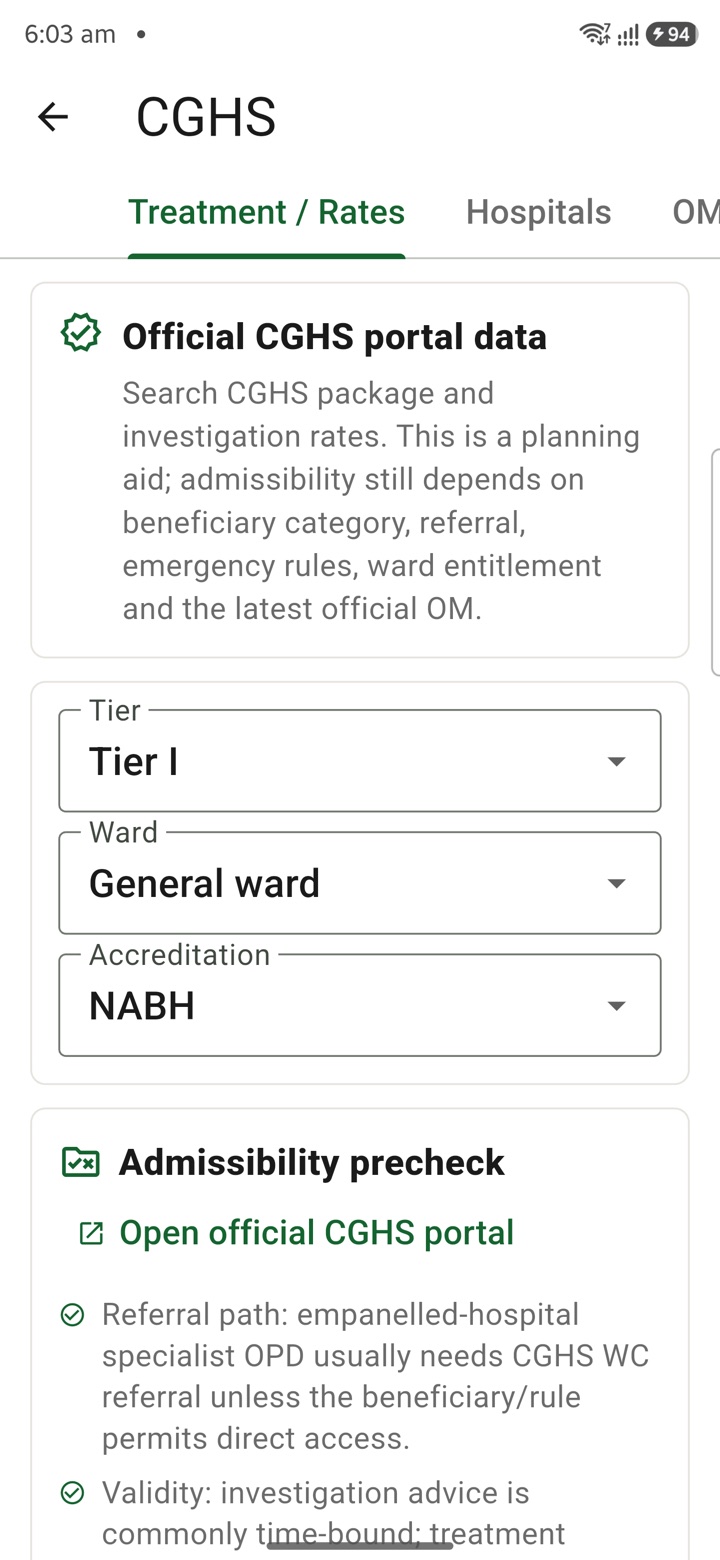Open the Accreditation dropdown showing NABH
Screen dimensions: 720x1560
click(x=360, y=1005)
